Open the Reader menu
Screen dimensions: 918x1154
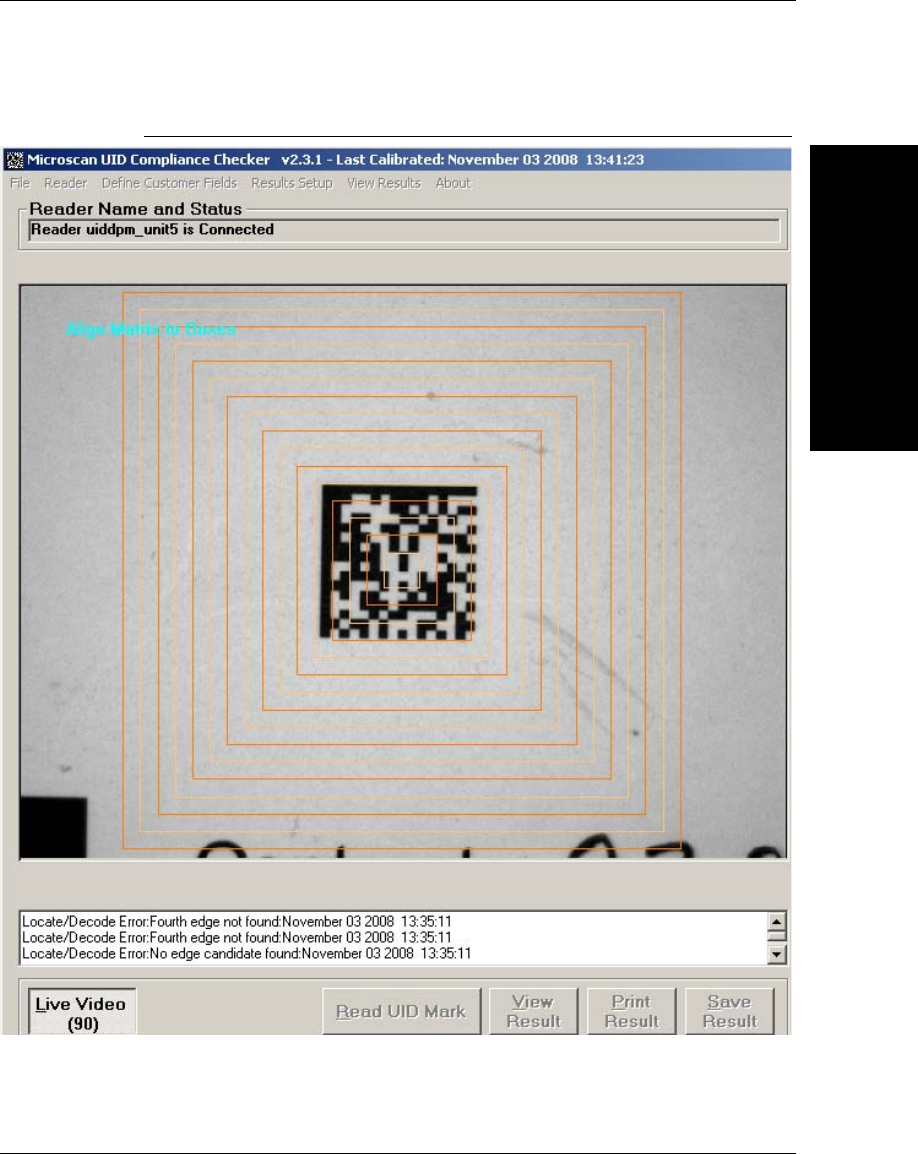tap(66, 183)
